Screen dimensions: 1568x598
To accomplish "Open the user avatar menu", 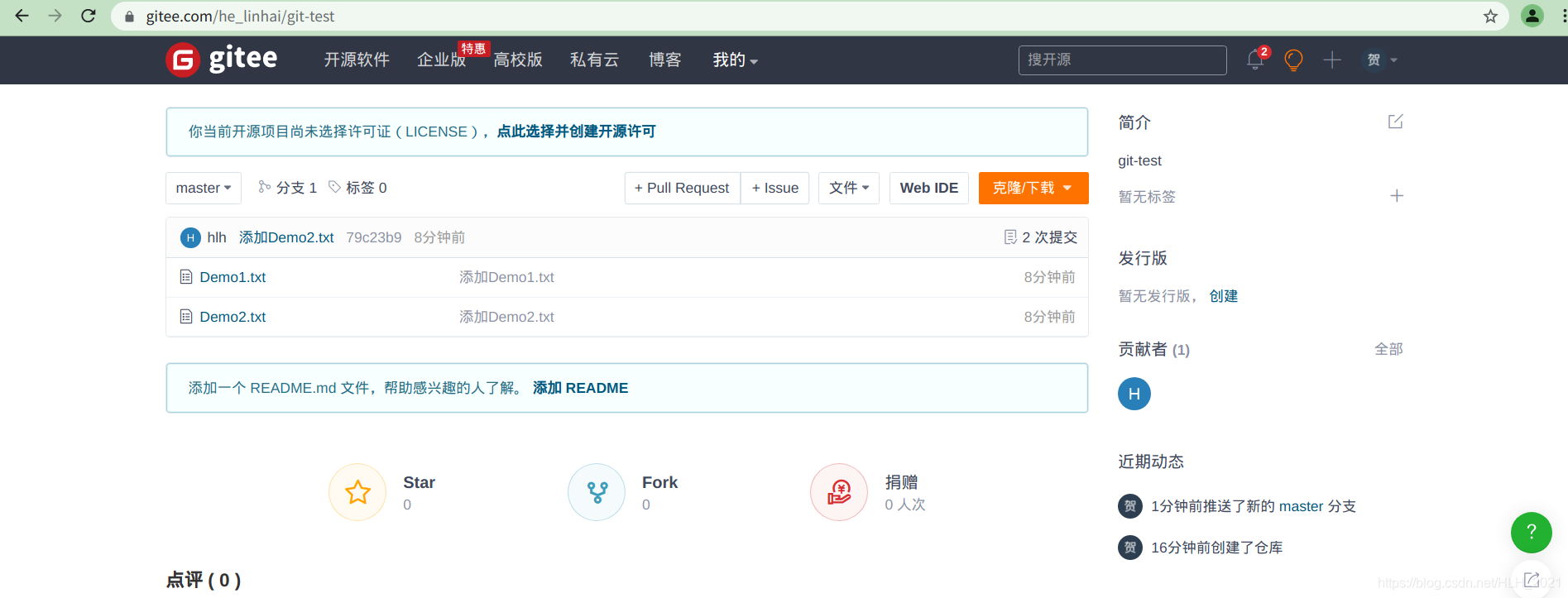I will coord(1379,60).
